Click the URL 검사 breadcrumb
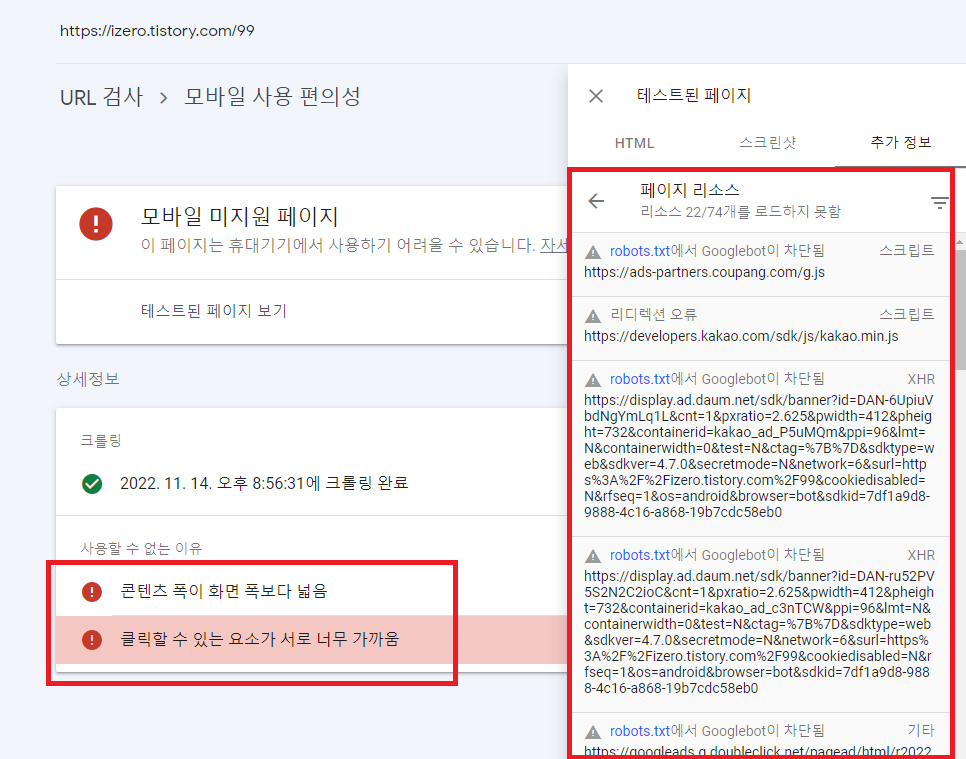 (x=102, y=97)
